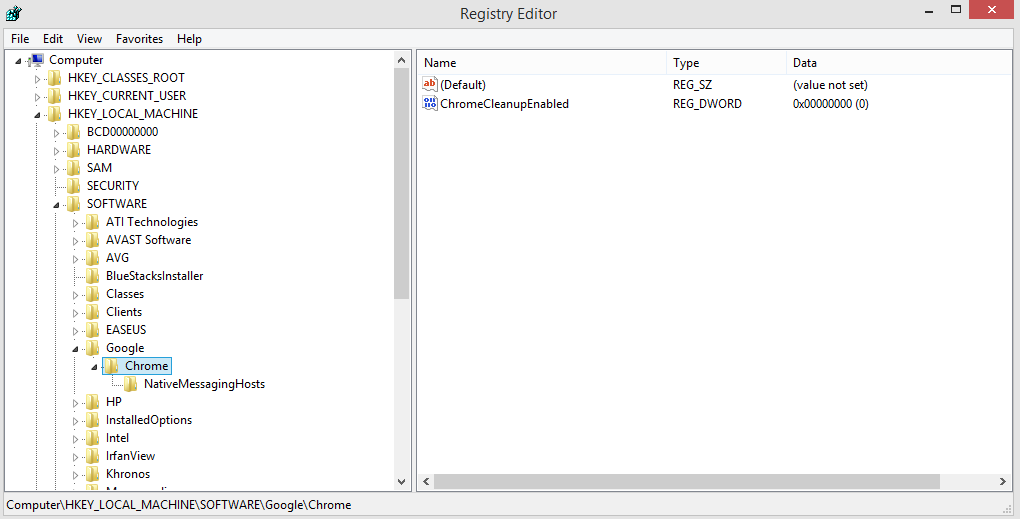
Task: Sort by the Type column header
Action: pyautogui.click(x=726, y=63)
